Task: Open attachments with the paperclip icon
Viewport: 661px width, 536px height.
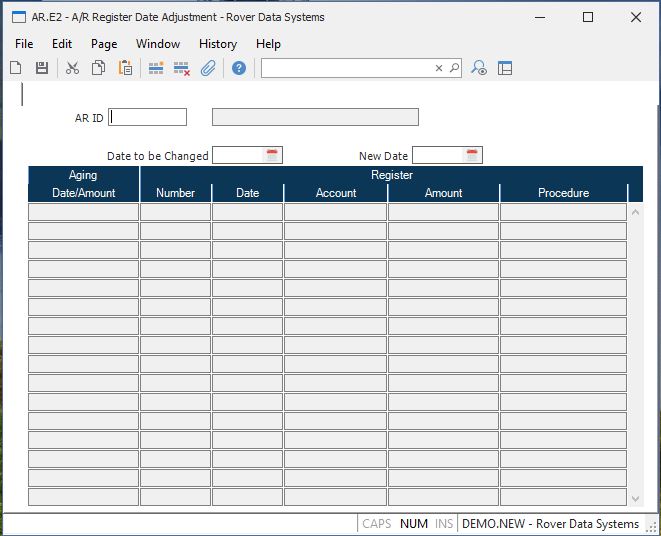Action: coord(208,68)
